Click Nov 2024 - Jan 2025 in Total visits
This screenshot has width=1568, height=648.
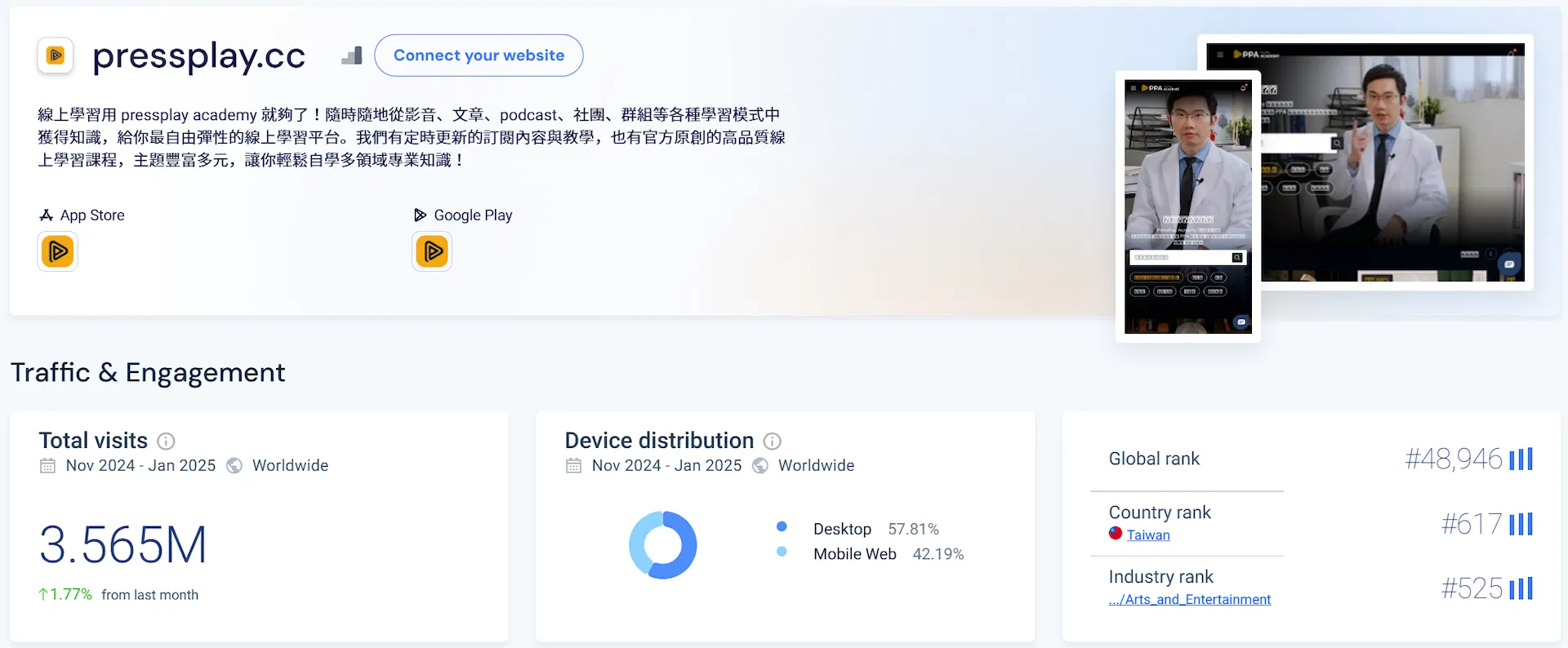click(140, 466)
